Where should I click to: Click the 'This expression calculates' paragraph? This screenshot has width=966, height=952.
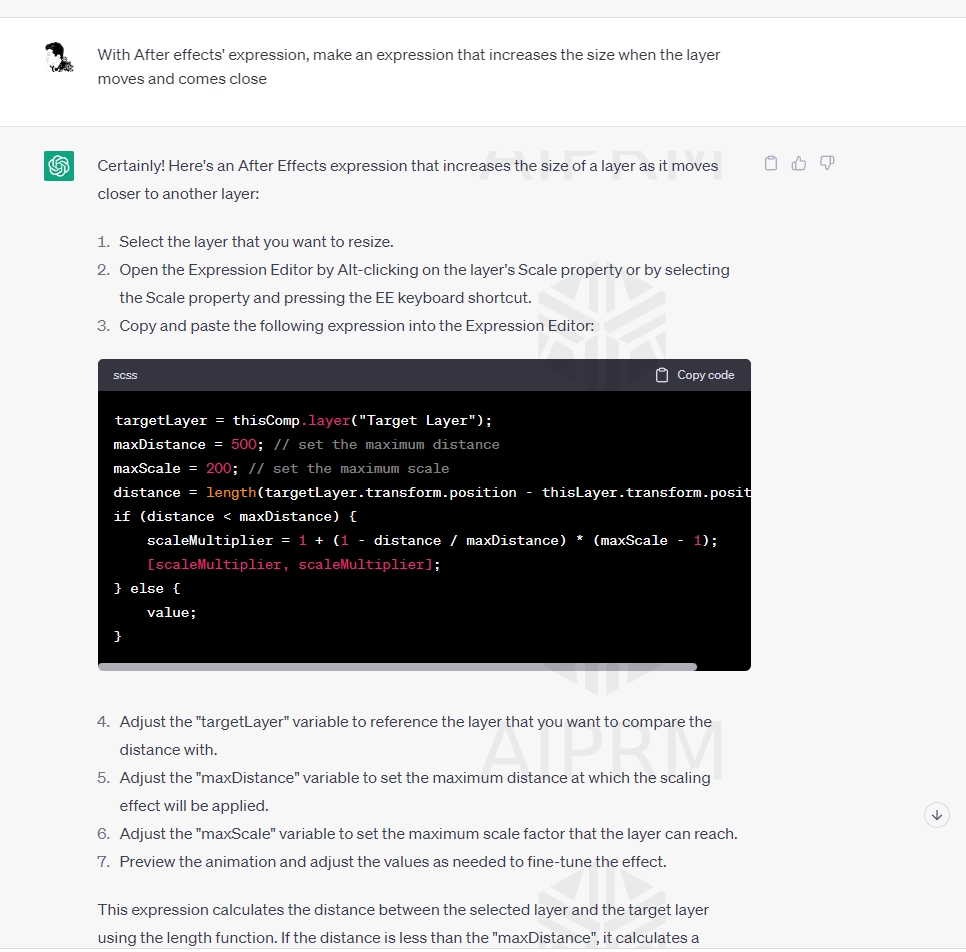[403, 924]
